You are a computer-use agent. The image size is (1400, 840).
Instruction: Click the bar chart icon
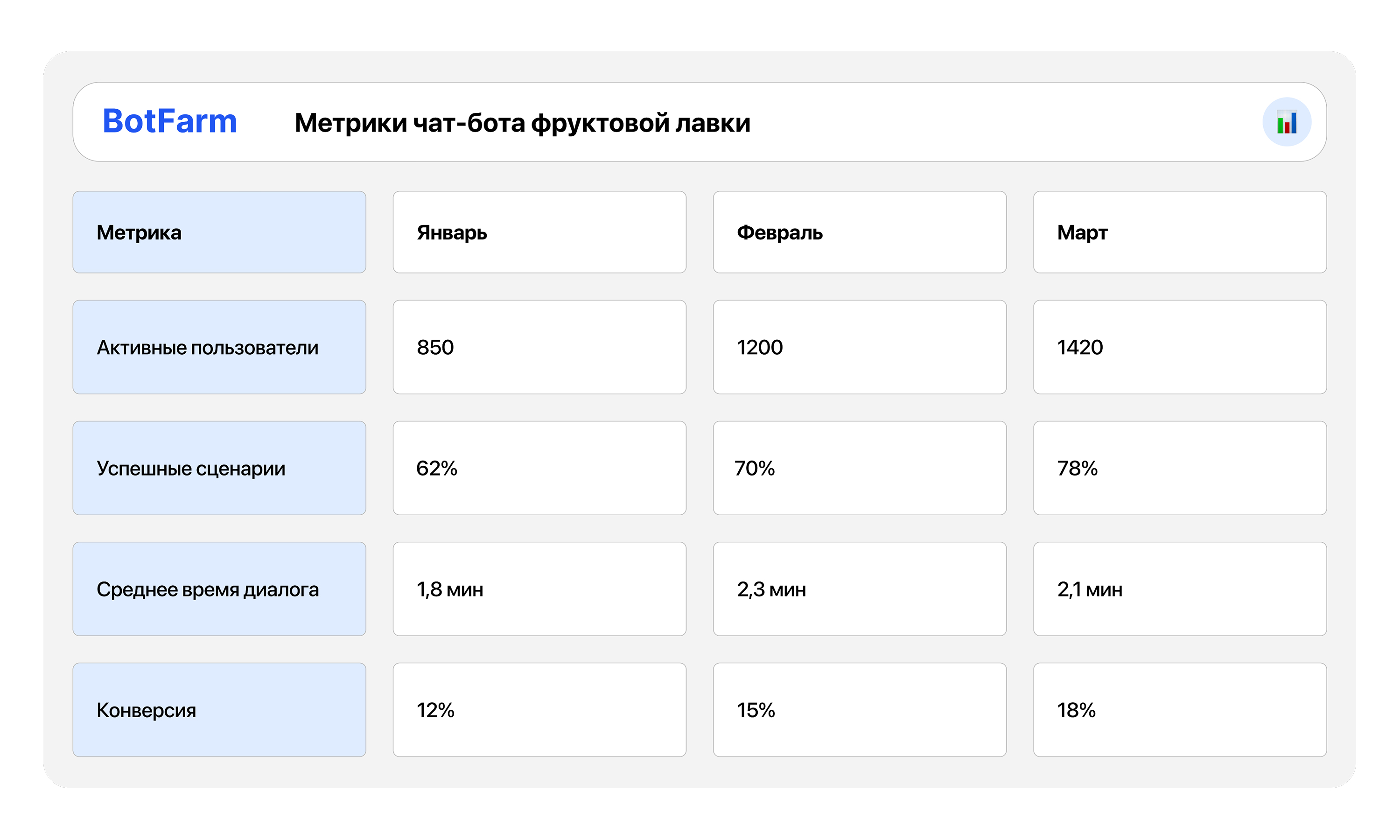[x=1286, y=122]
